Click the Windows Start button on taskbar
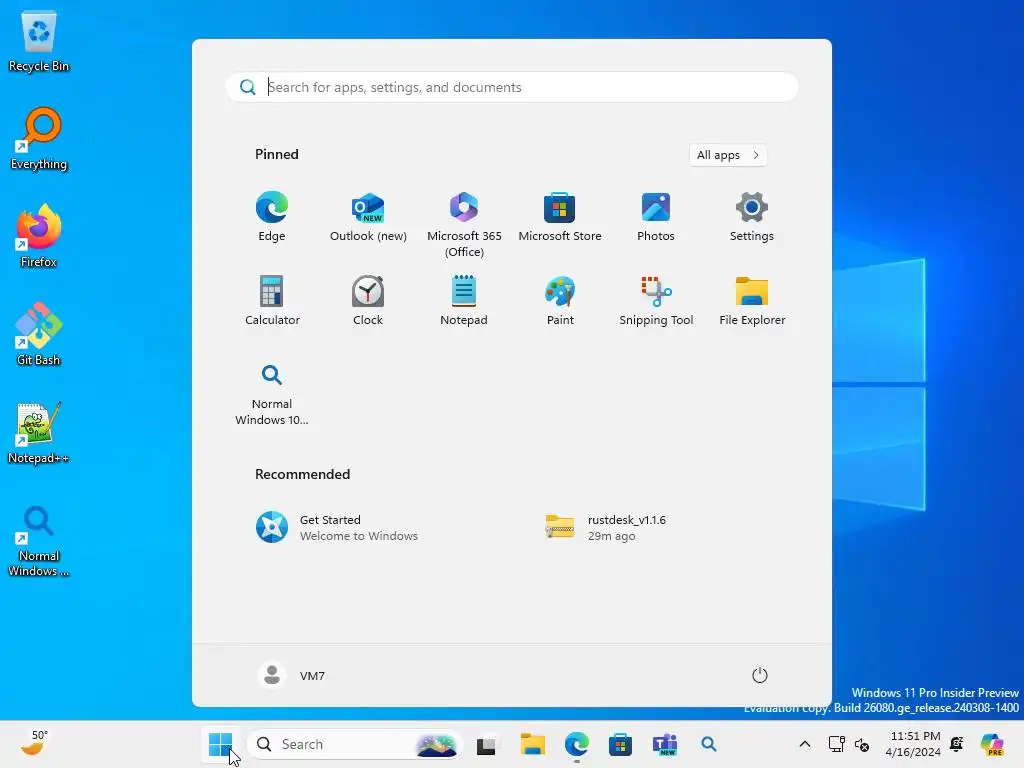This screenshot has height=768, width=1024. pyautogui.click(x=220, y=744)
